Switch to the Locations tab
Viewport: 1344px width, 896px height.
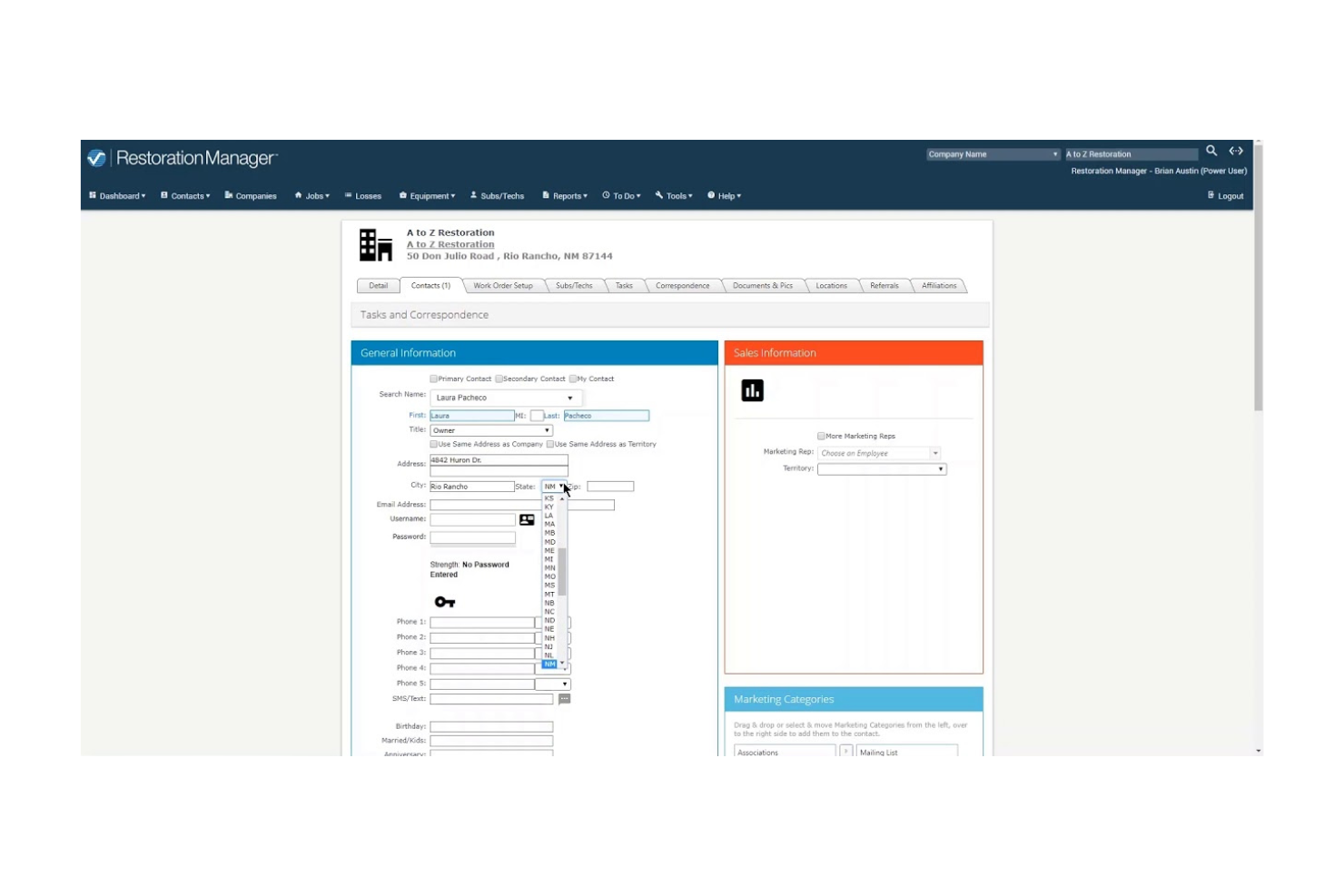pyautogui.click(x=831, y=286)
